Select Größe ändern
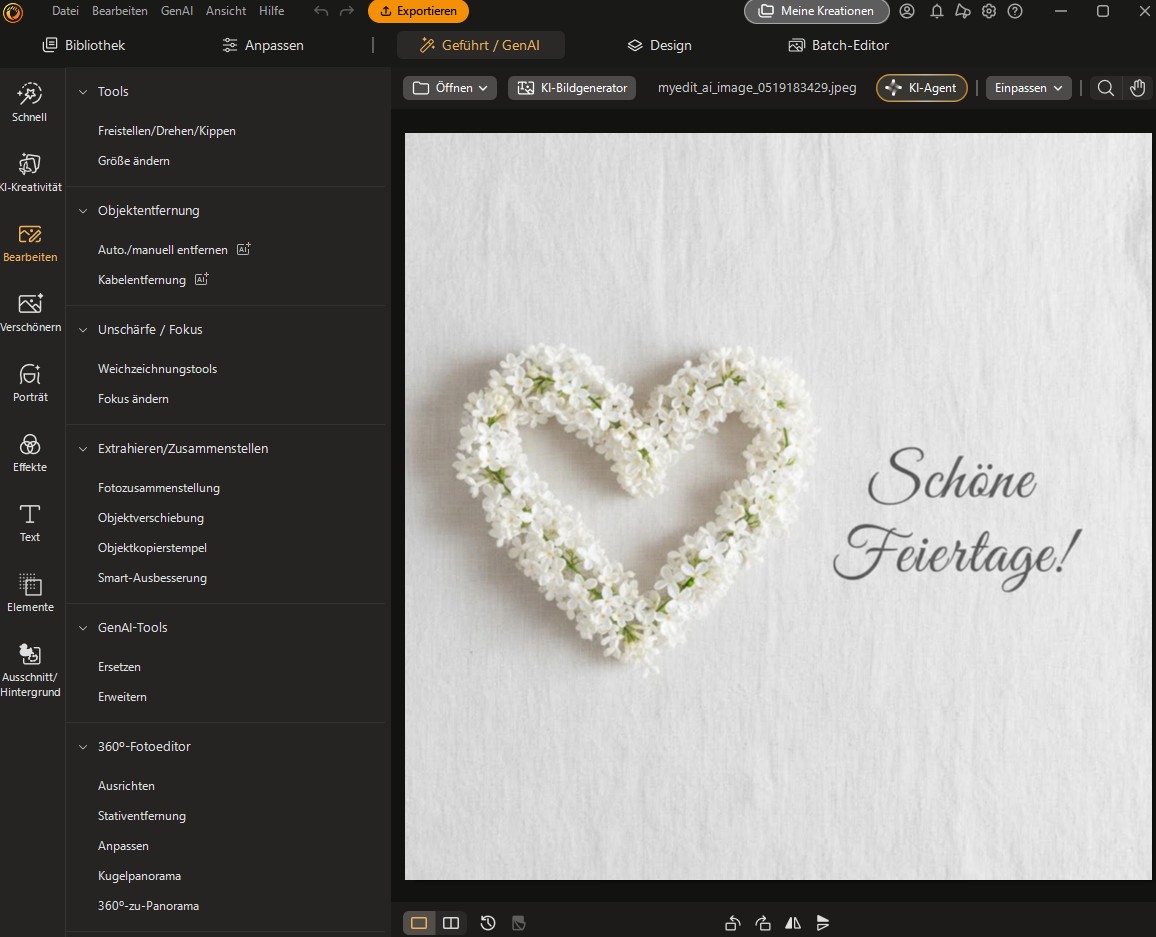The width and height of the screenshot is (1156, 937). coord(133,161)
